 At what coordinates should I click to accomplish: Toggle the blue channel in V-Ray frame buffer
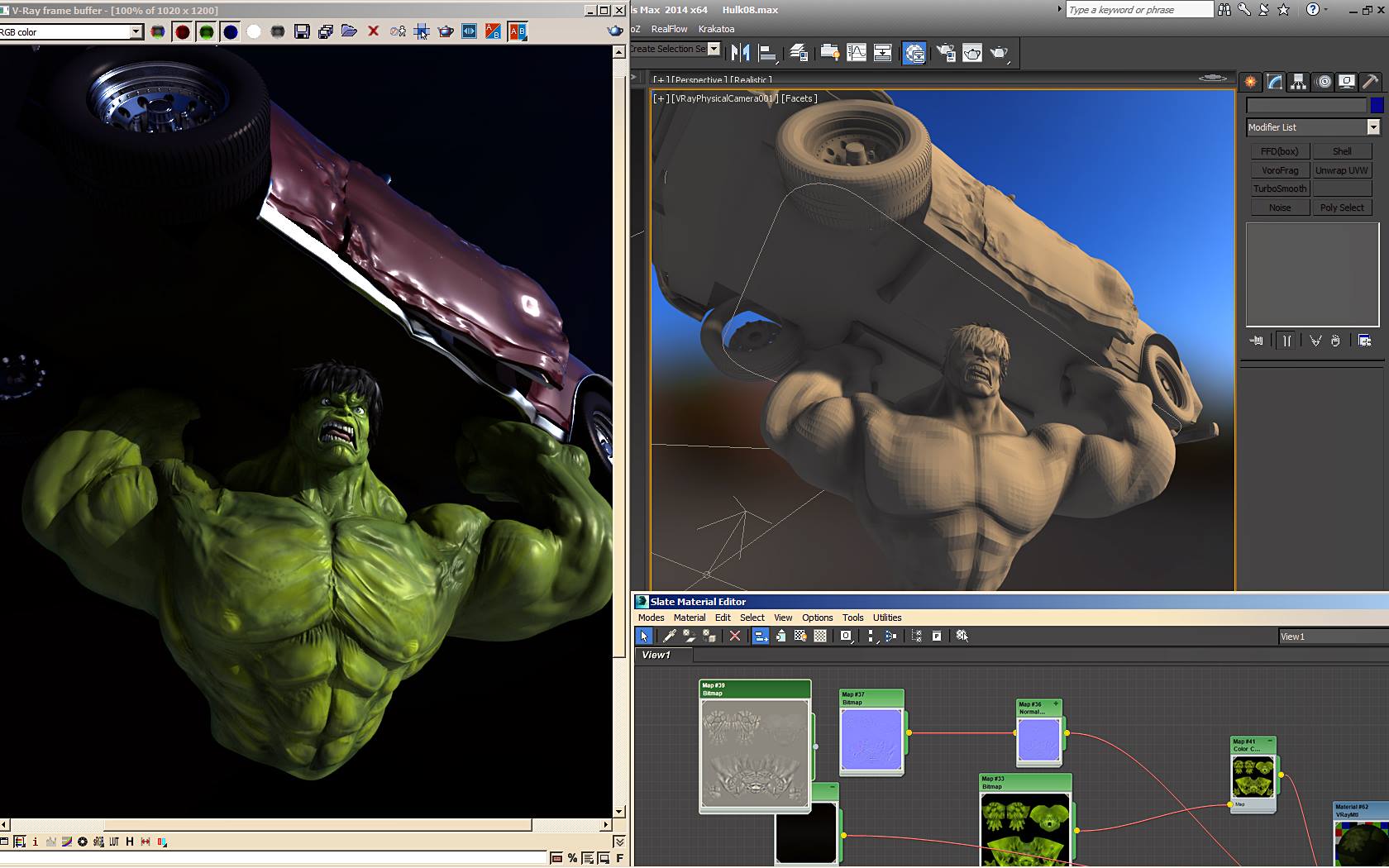coord(230,31)
